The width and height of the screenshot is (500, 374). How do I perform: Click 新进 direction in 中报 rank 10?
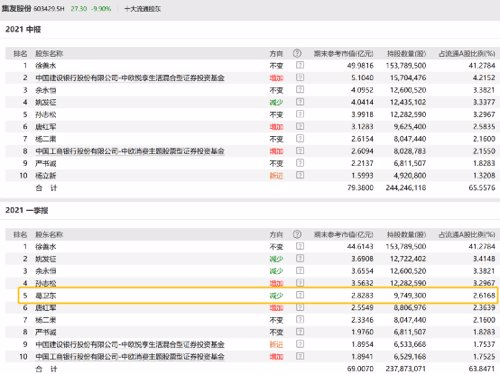[276, 175]
